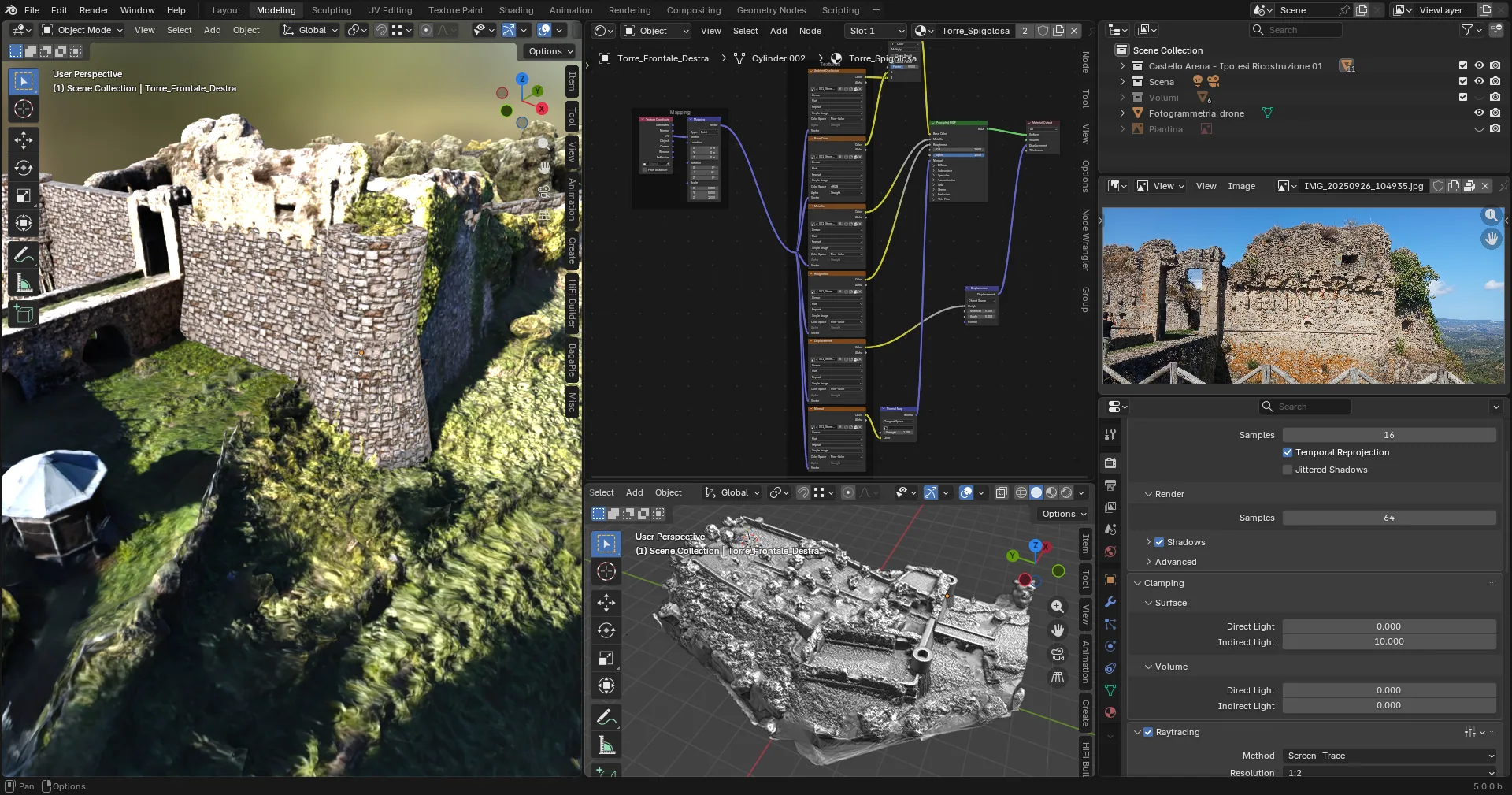
Task: Open the Physics properties tab icon
Action: [x=1110, y=646]
